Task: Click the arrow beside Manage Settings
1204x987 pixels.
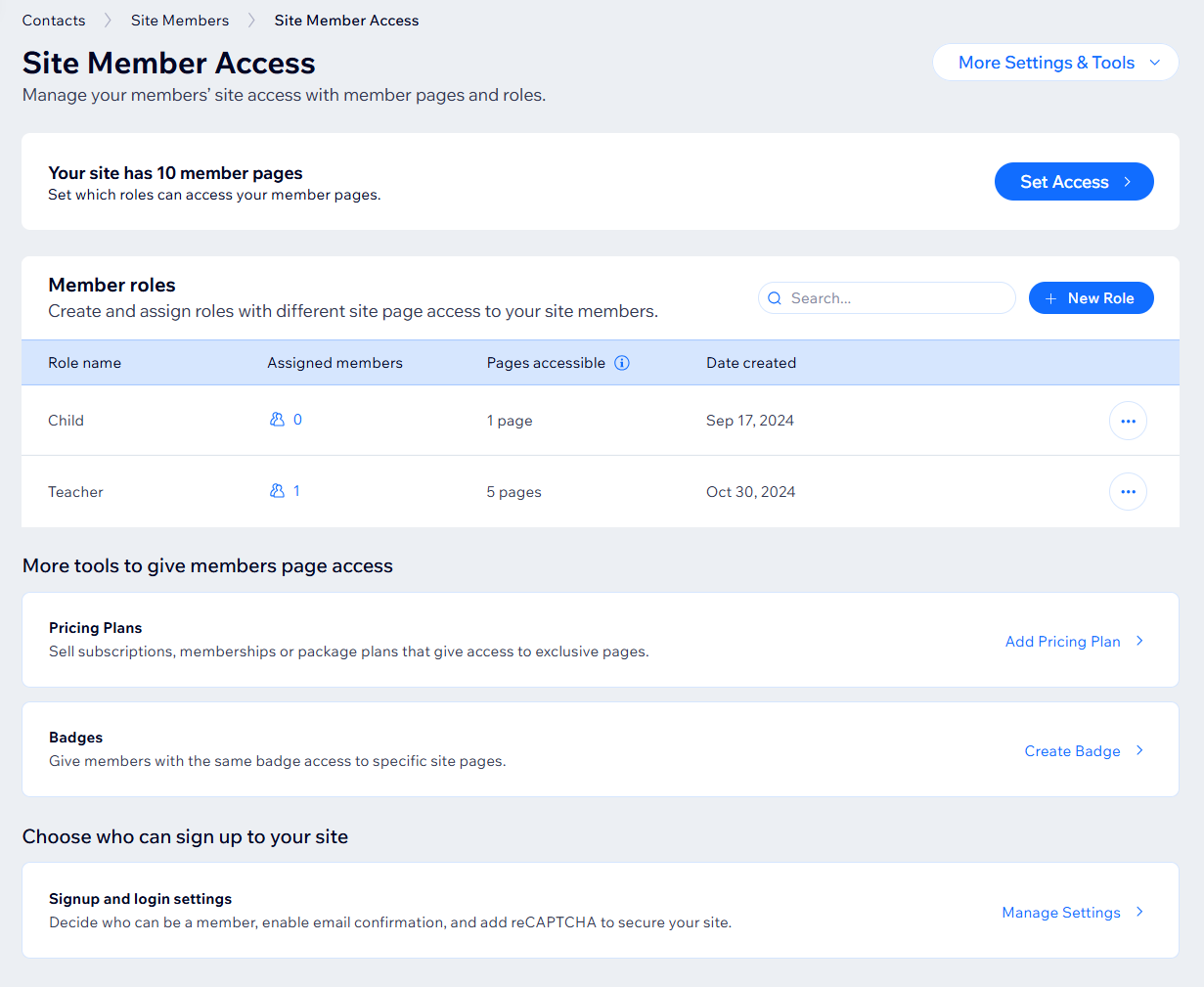Action: point(1139,913)
